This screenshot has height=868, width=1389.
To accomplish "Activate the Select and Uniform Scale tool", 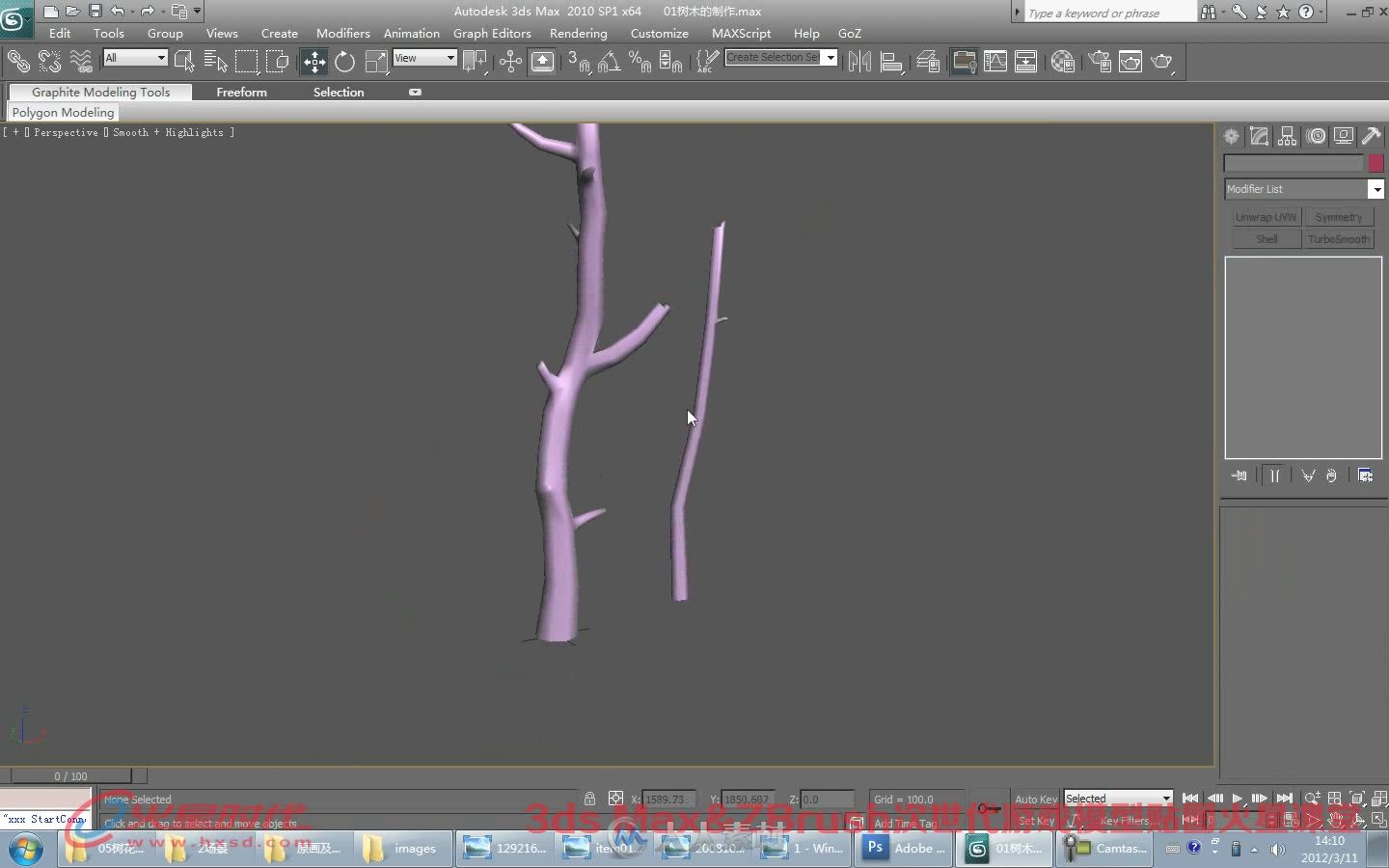I will [376, 62].
